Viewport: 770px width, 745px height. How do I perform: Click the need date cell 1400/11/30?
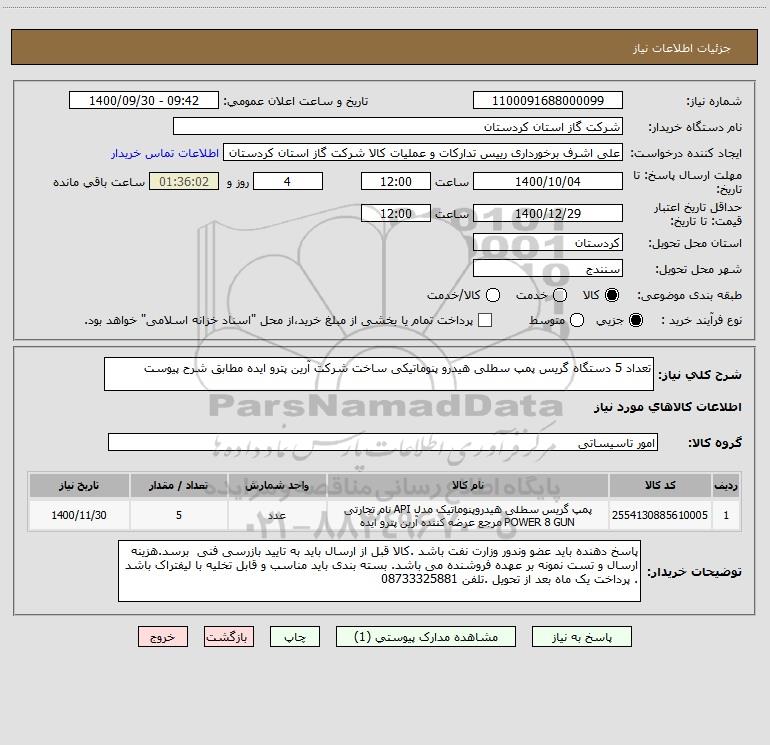79,515
